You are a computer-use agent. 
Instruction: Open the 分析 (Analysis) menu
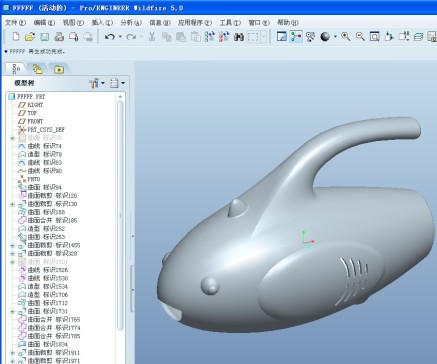[x=131, y=22]
